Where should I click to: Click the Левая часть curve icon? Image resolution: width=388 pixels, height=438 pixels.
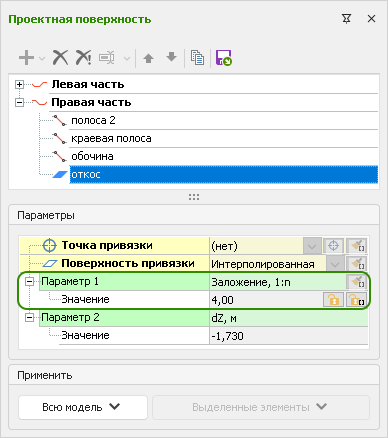point(39,85)
